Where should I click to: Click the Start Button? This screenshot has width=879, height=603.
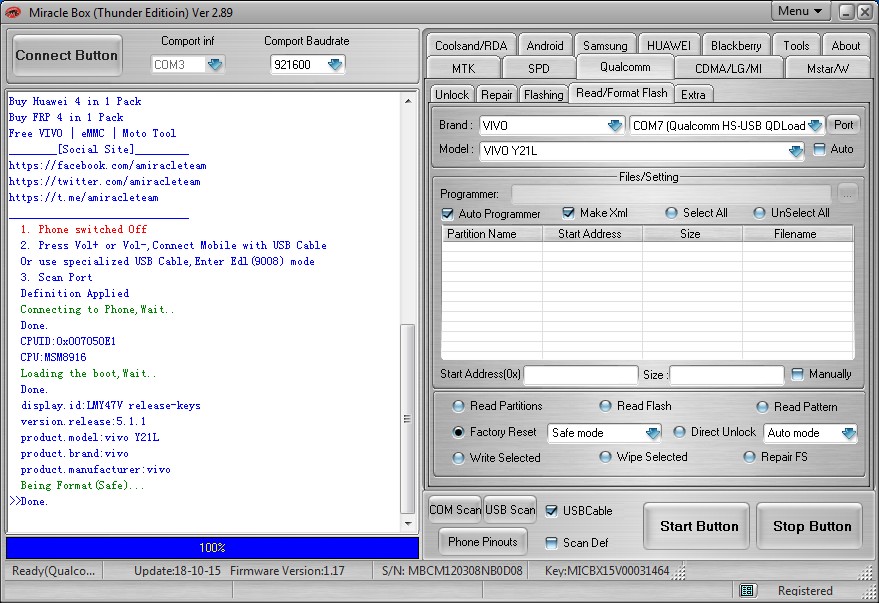click(698, 526)
